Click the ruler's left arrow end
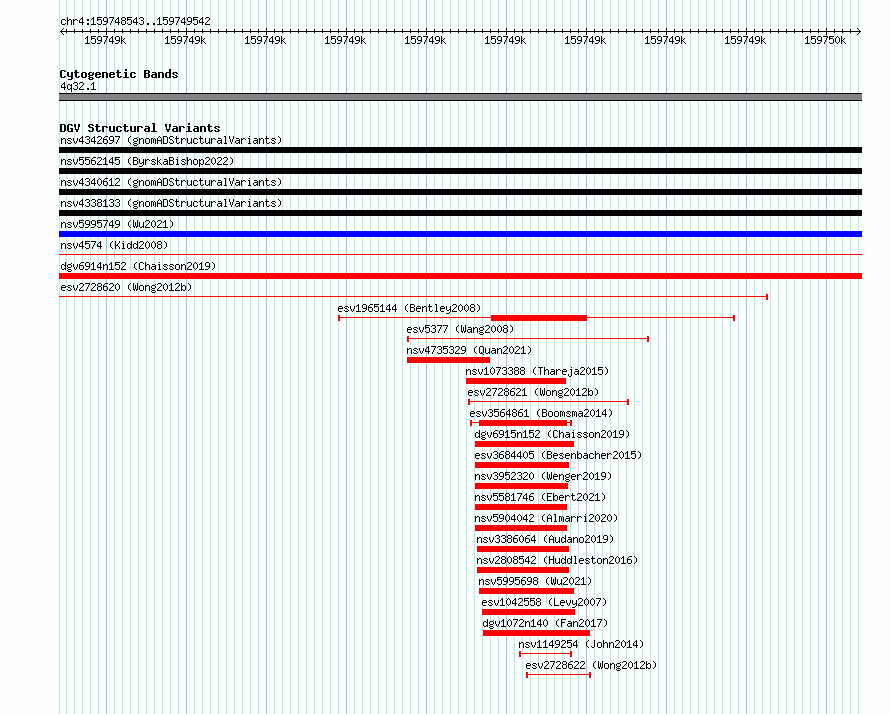The width and height of the screenshot is (890, 714). [x=62, y=31]
